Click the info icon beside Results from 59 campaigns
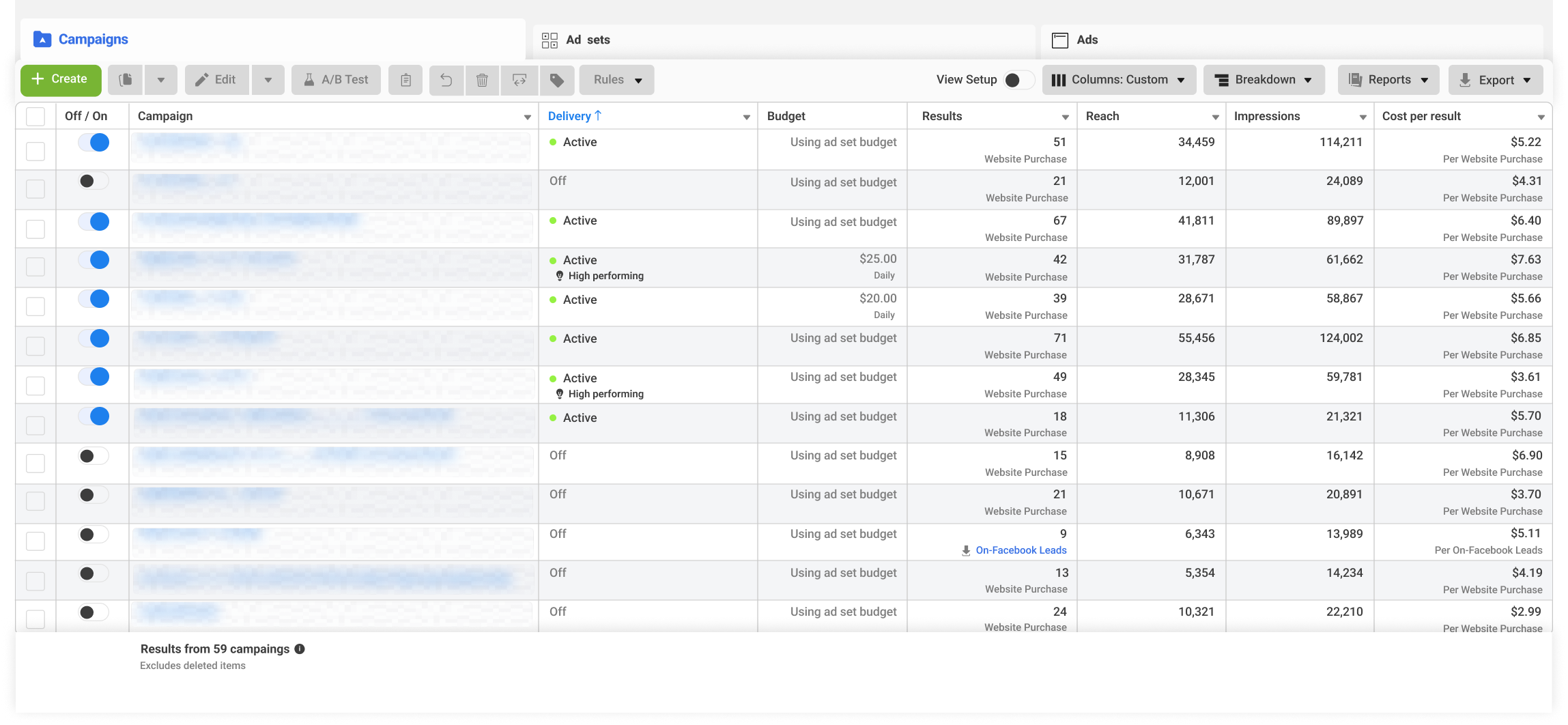1568x725 pixels. pos(300,649)
